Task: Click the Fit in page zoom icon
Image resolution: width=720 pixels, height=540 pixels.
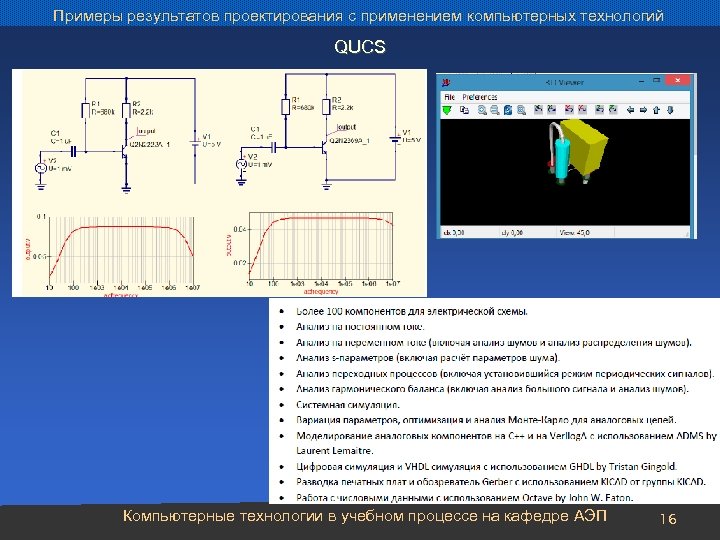Action: pos(521,110)
